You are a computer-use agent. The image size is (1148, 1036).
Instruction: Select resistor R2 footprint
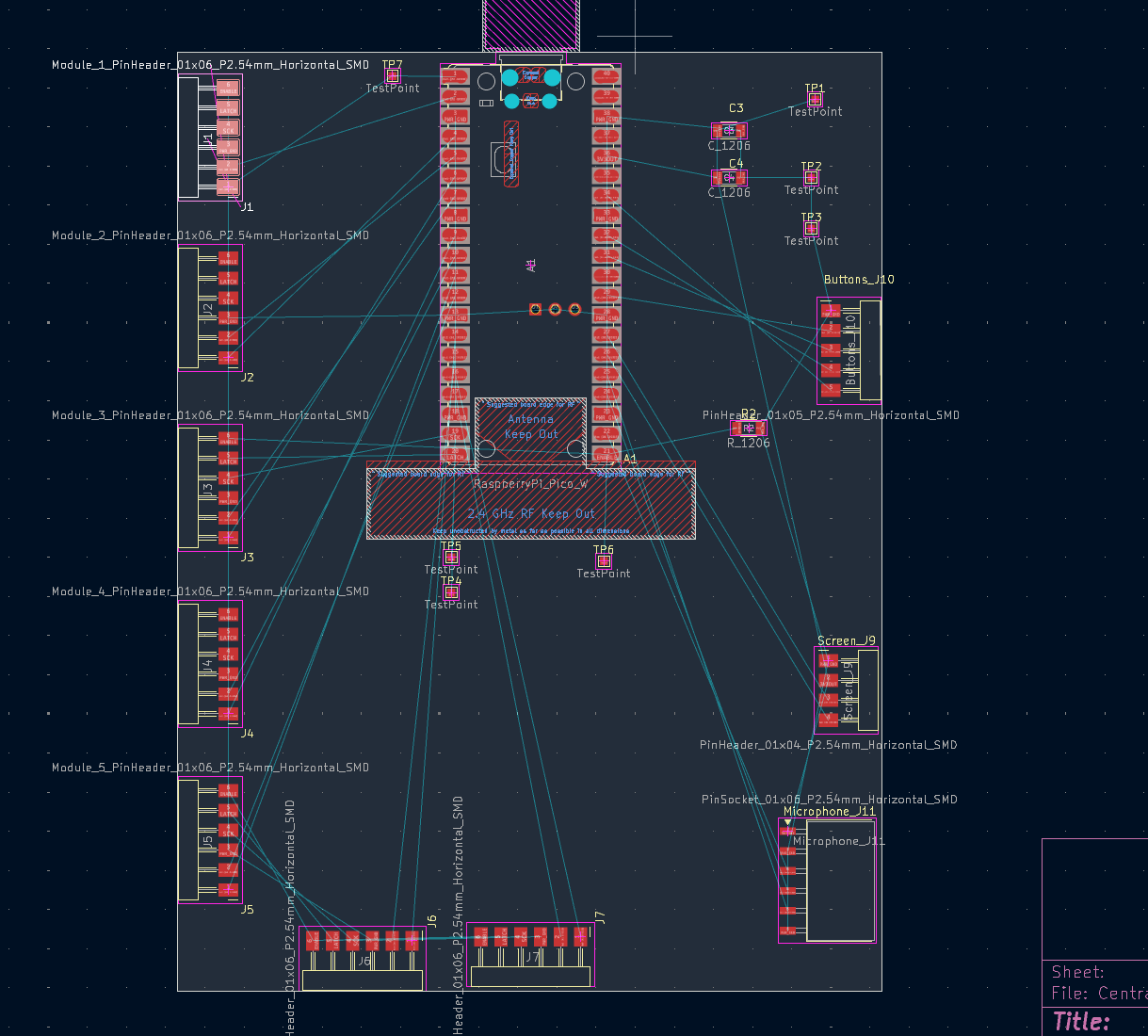click(749, 428)
